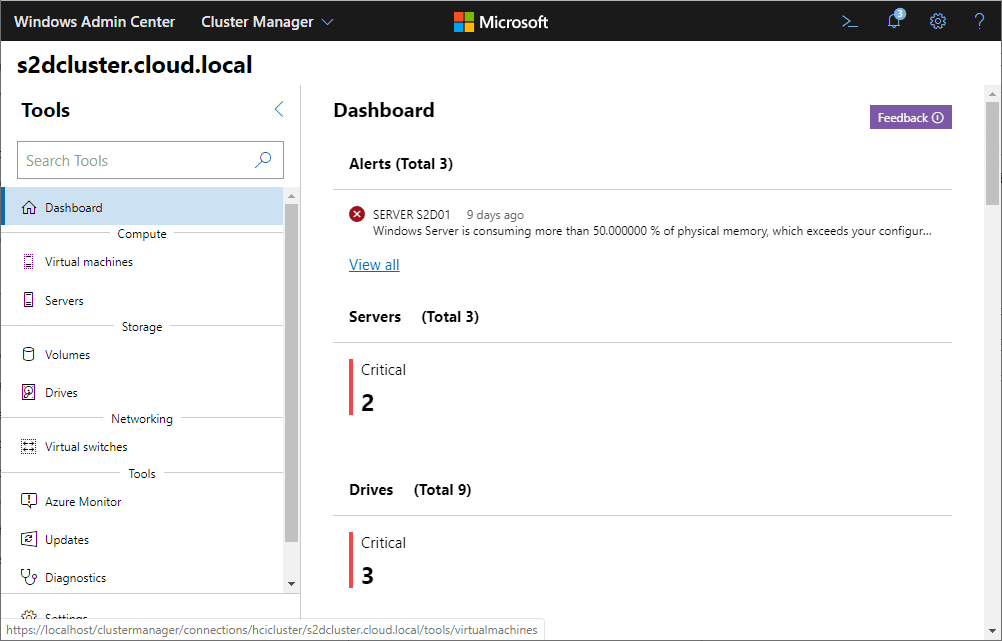Open the settings gear in the header
Screen dimensions: 1002x641
[x=937, y=21]
